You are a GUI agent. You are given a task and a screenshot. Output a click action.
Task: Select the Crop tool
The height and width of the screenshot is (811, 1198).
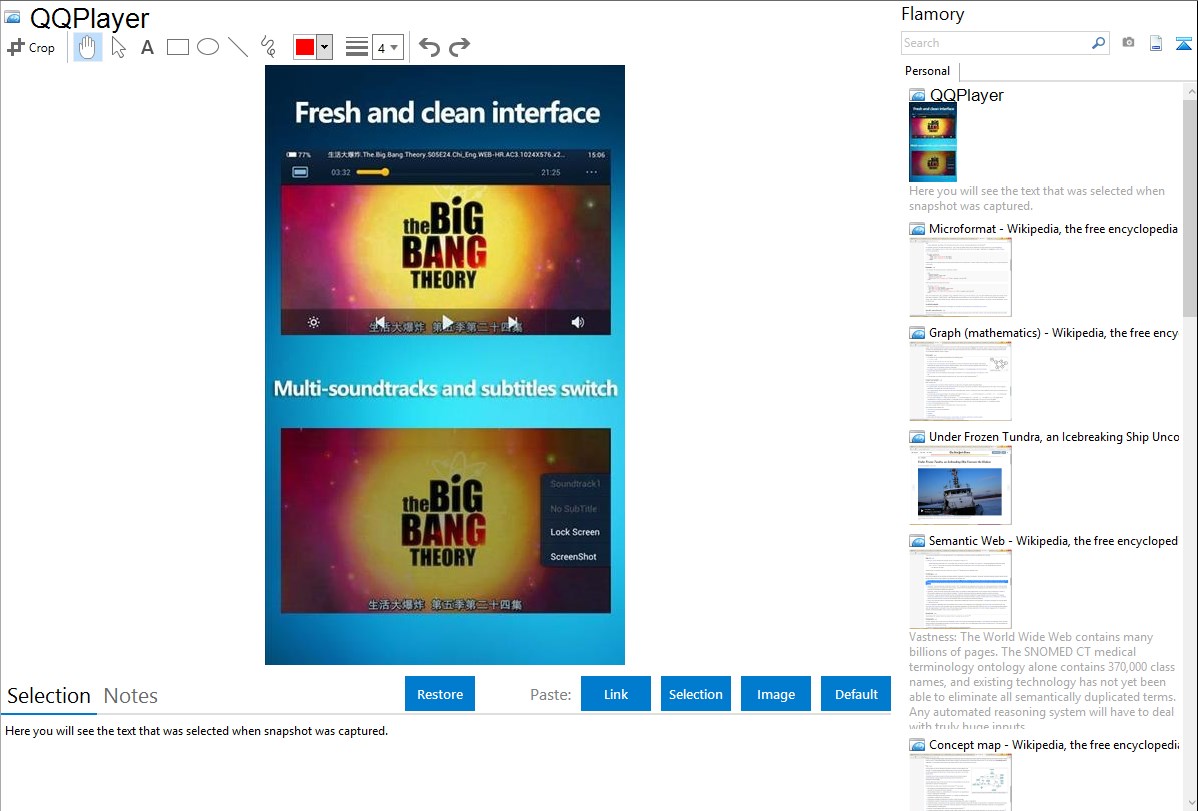[31, 47]
